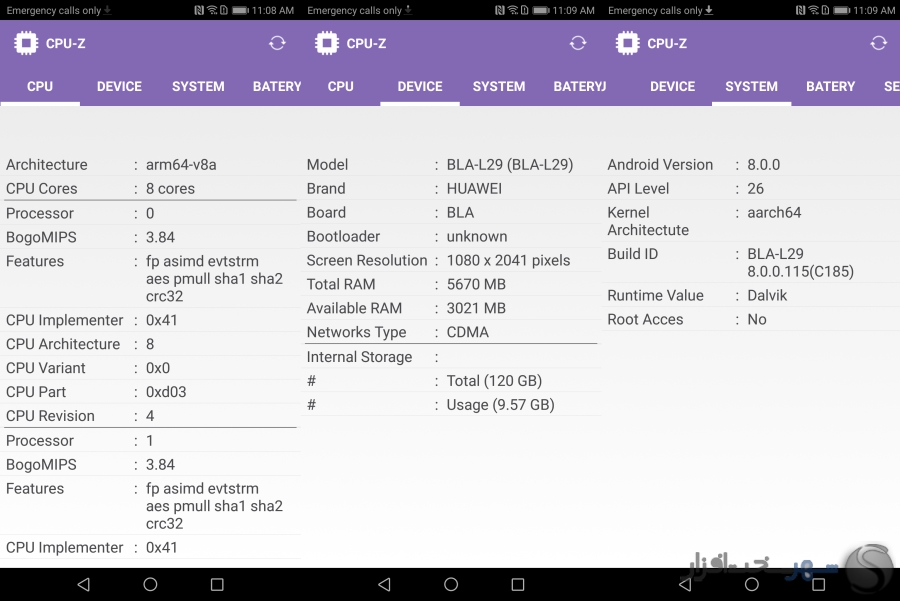
Task: Open the BATERY tab on the screen showing Architecture
Action: (x=277, y=87)
